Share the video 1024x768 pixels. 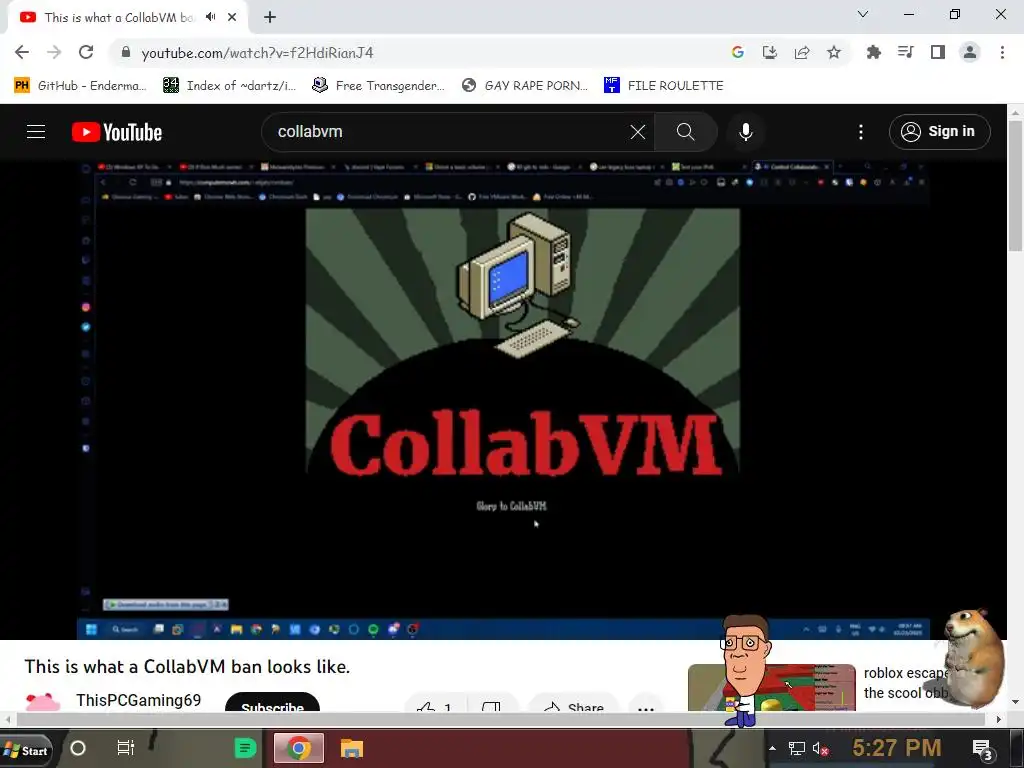(x=573, y=705)
